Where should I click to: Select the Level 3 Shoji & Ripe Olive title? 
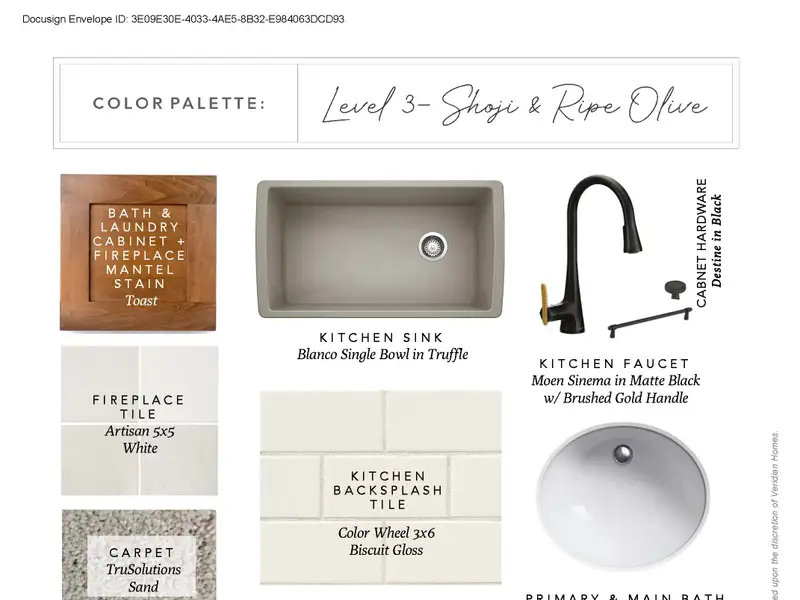[x=514, y=105]
